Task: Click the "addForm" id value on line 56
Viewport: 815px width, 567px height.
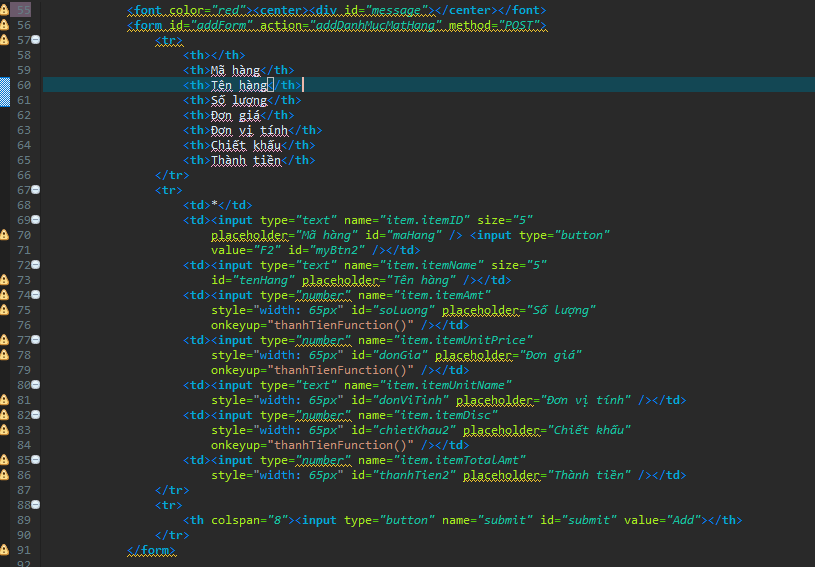Action: [x=221, y=25]
